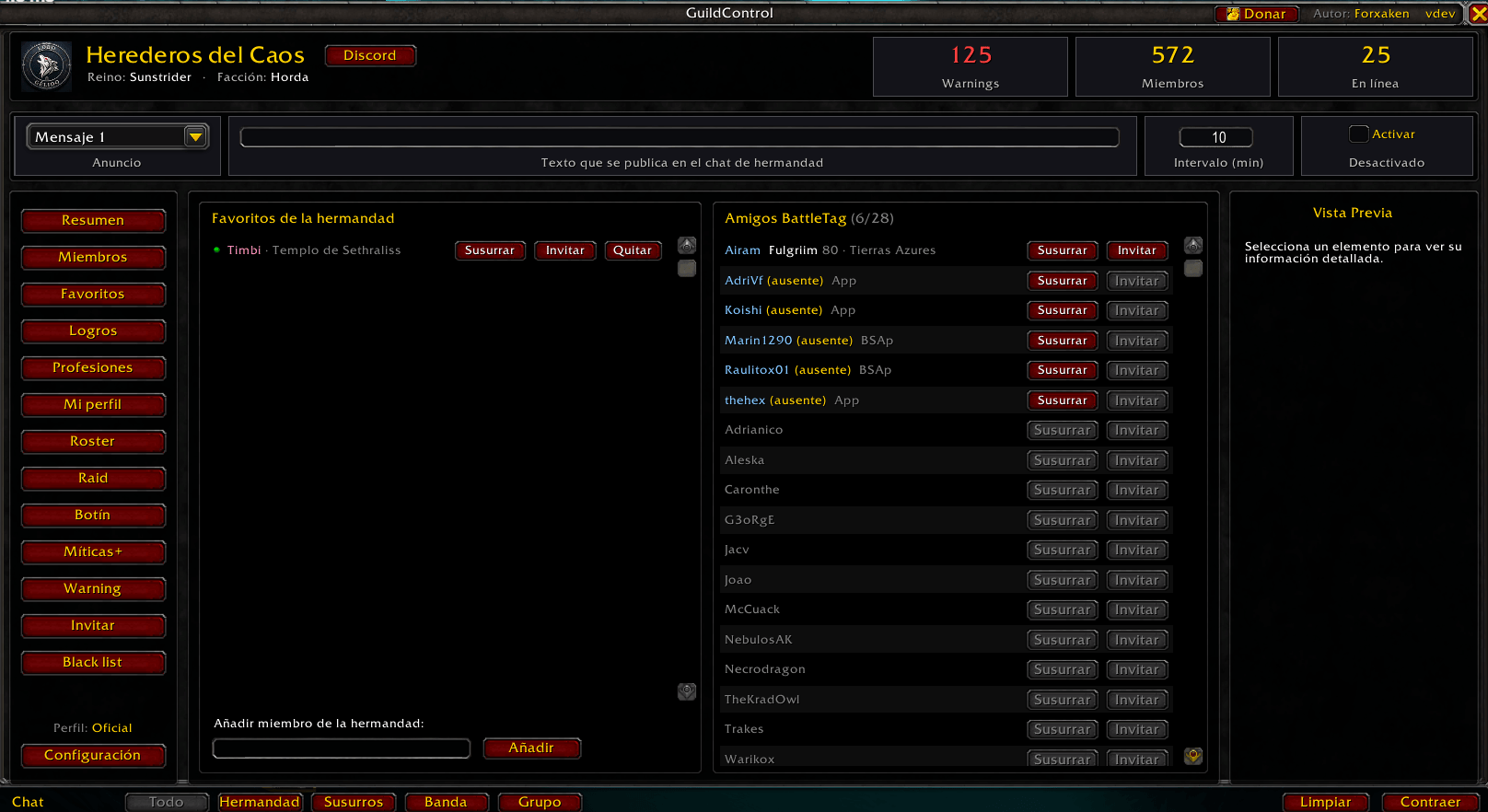Collapse the chat with Contraer

point(1430,802)
